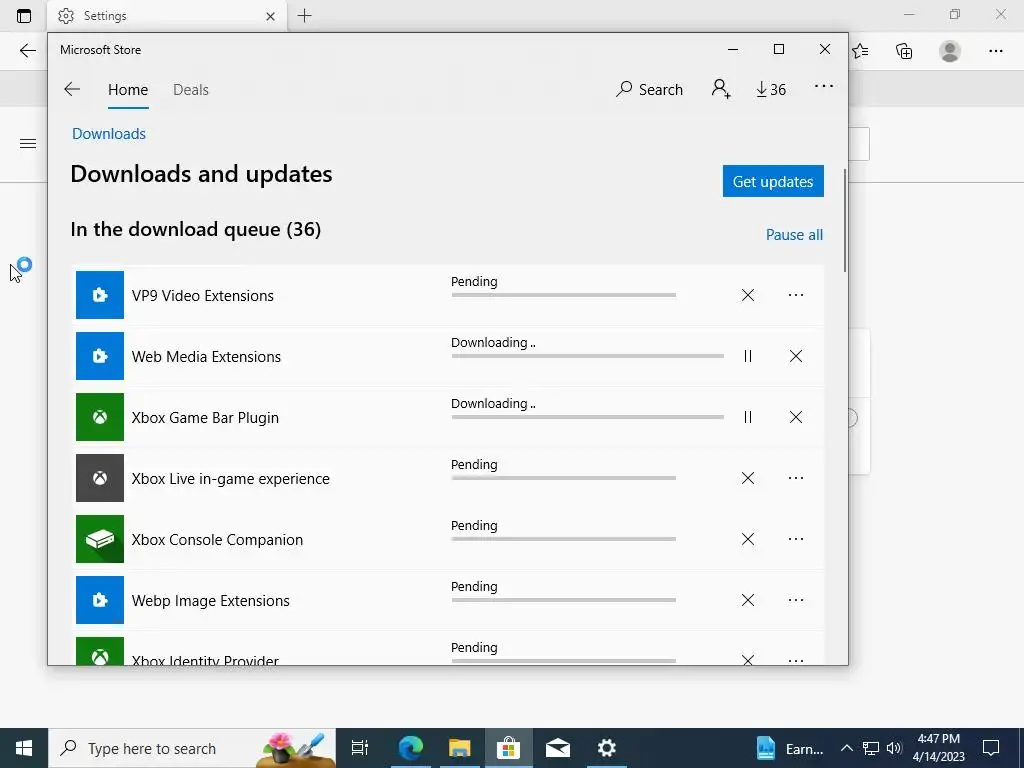Image resolution: width=1024 pixels, height=768 pixels.
Task: Open the Web Media Extensions app icon
Action: (x=100, y=356)
